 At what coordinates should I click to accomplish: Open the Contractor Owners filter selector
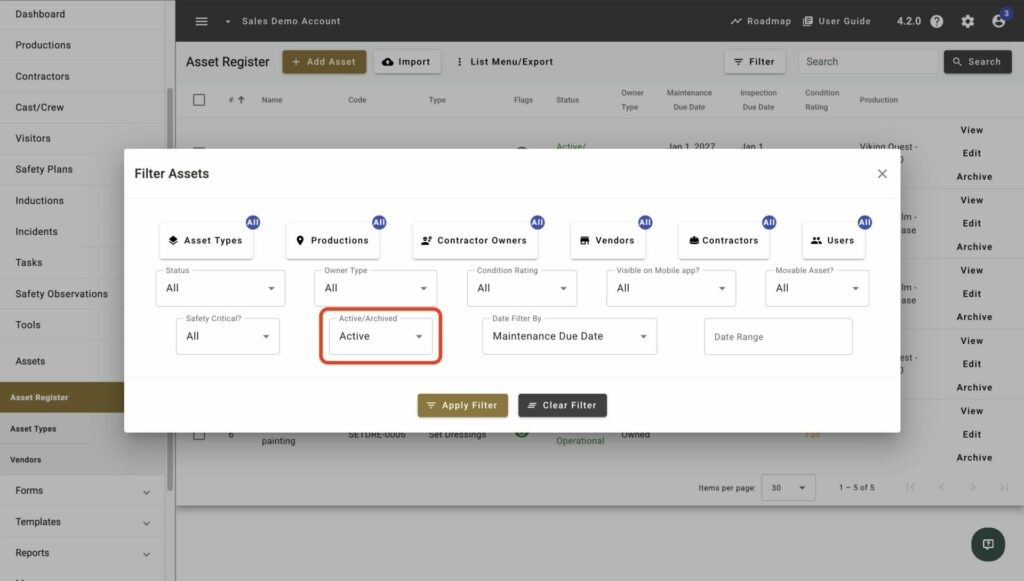(x=475, y=240)
